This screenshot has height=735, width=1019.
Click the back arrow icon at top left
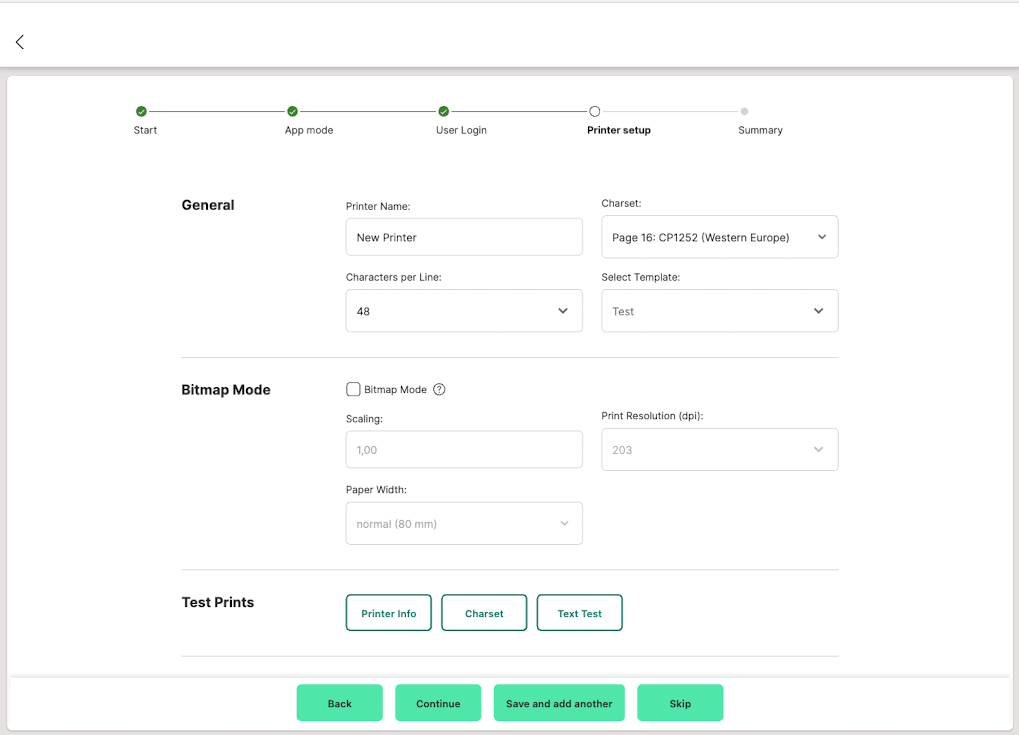click(20, 42)
